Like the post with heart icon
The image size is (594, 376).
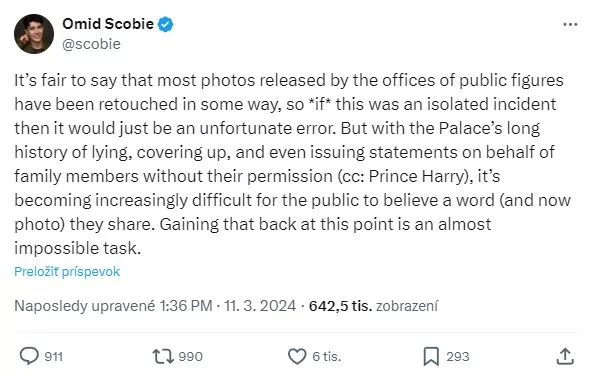pyautogui.click(x=297, y=356)
